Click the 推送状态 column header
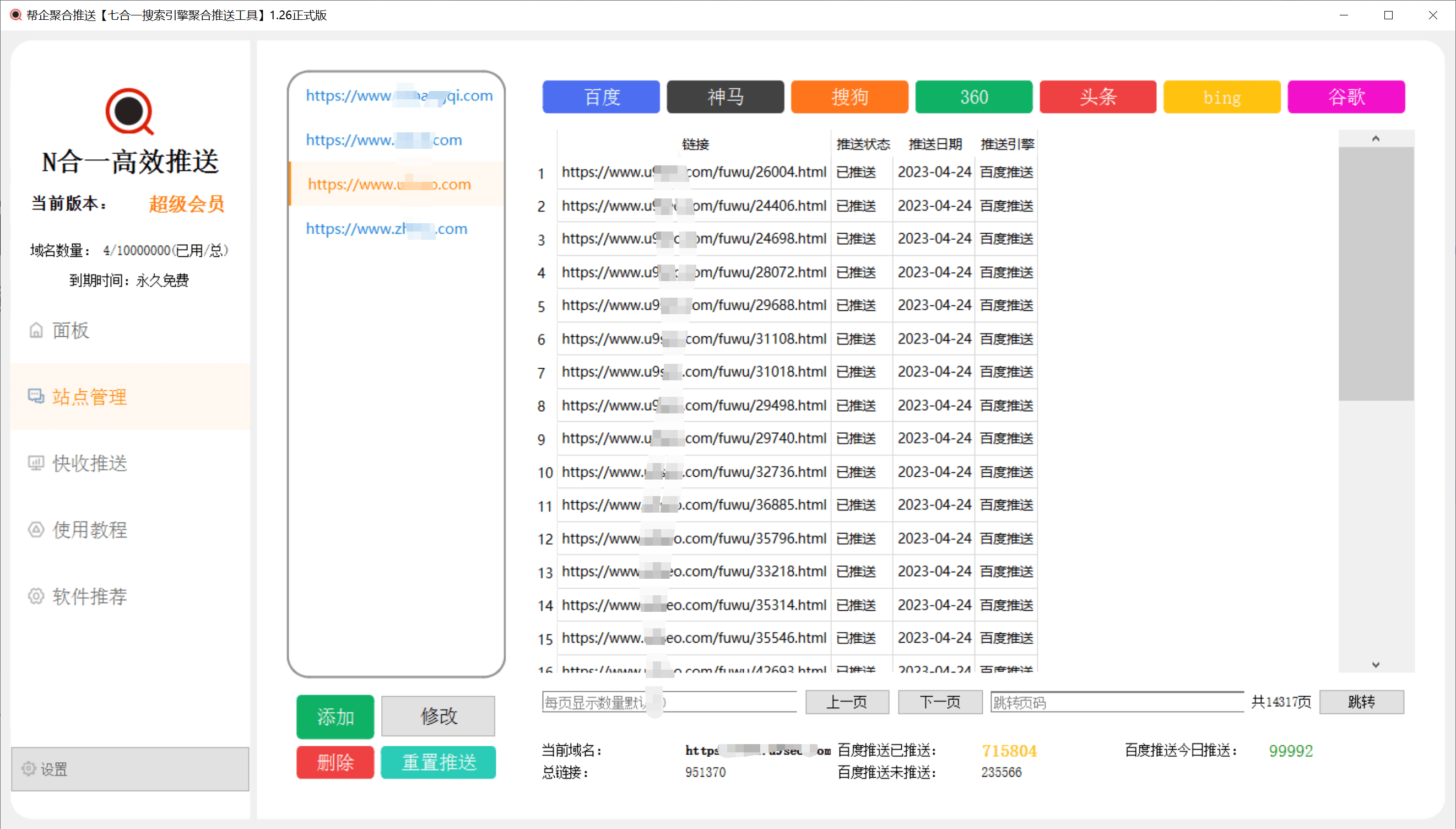This screenshot has height=829, width=1456. [863, 143]
